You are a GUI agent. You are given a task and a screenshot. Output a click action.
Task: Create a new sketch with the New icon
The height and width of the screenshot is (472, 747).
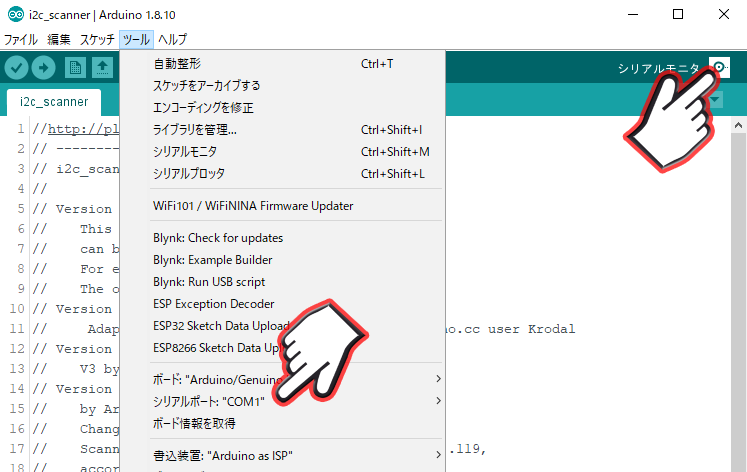[75, 68]
